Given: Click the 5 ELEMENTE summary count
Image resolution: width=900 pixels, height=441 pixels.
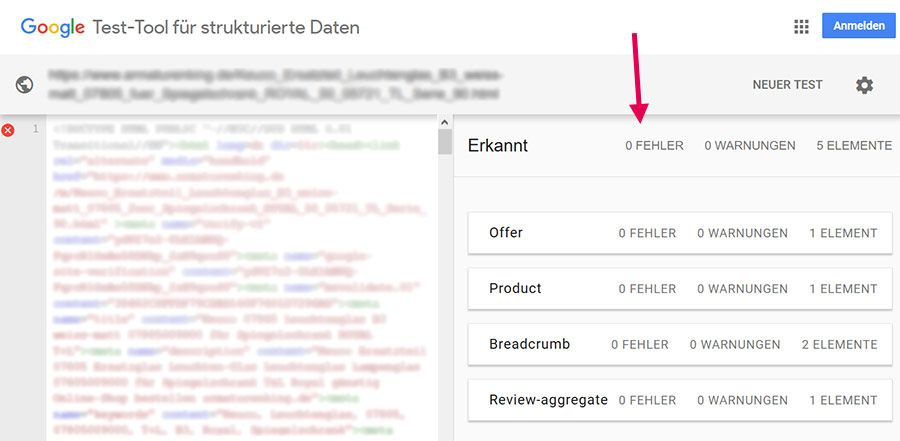Looking at the screenshot, I should (x=854, y=146).
